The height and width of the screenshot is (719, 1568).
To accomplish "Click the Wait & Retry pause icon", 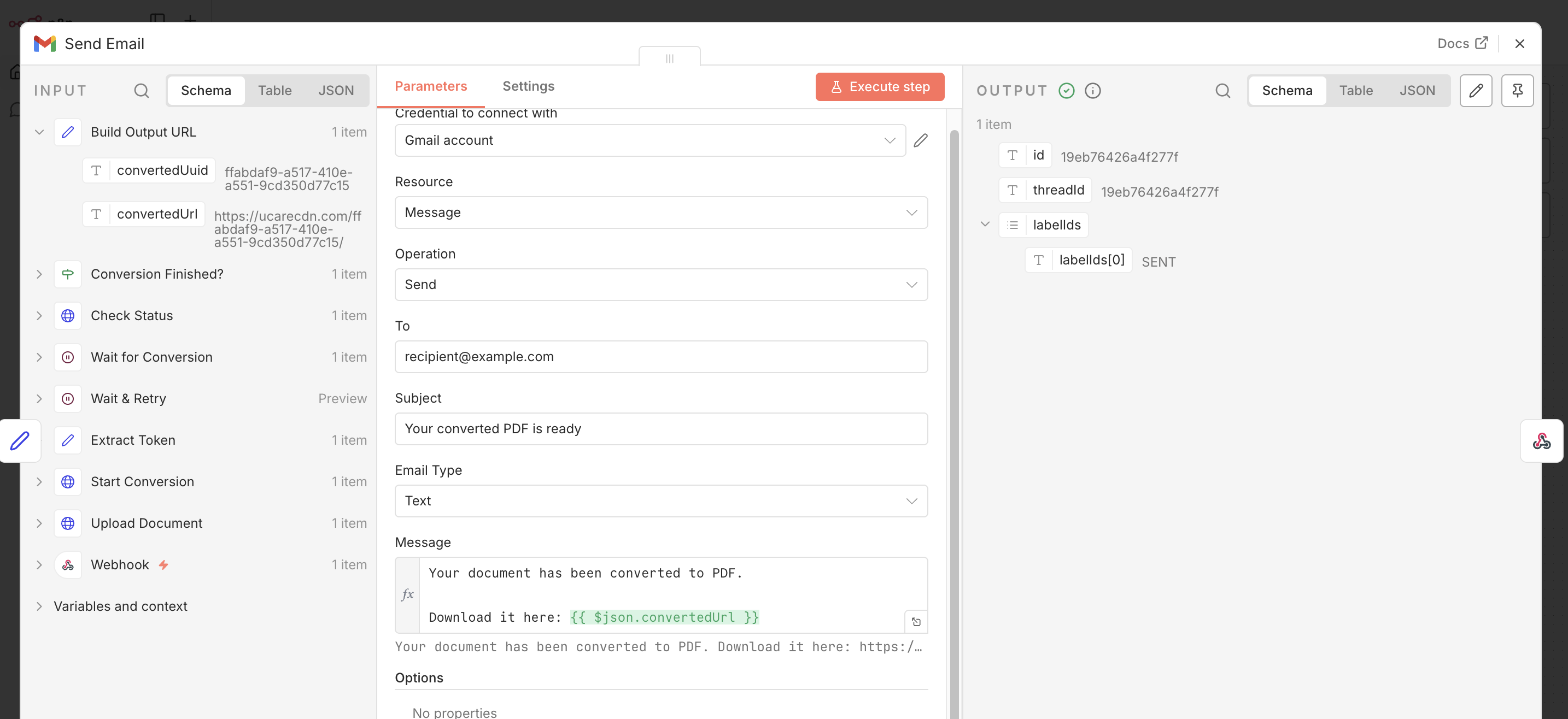I will click(68, 398).
